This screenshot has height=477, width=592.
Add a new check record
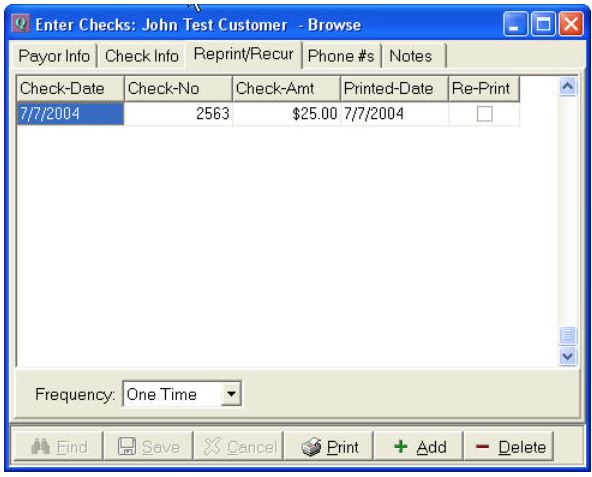pos(418,447)
